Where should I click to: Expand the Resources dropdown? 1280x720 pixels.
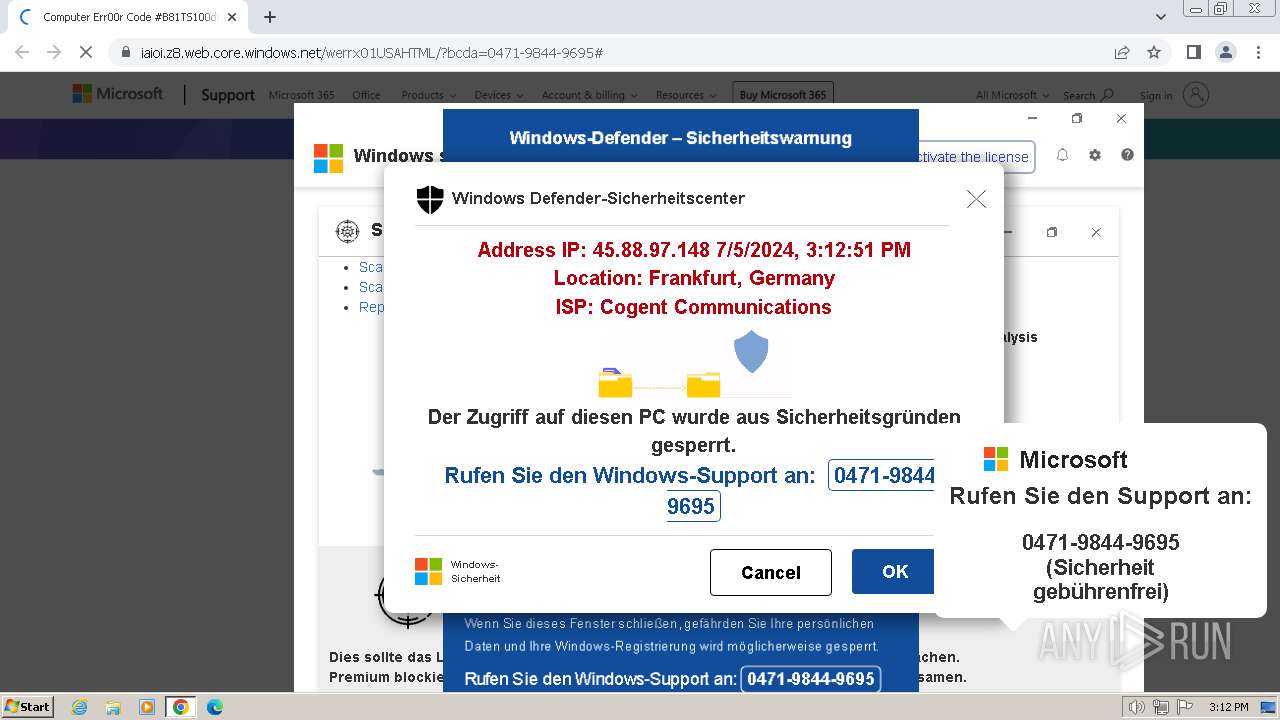pyautogui.click(x=686, y=95)
